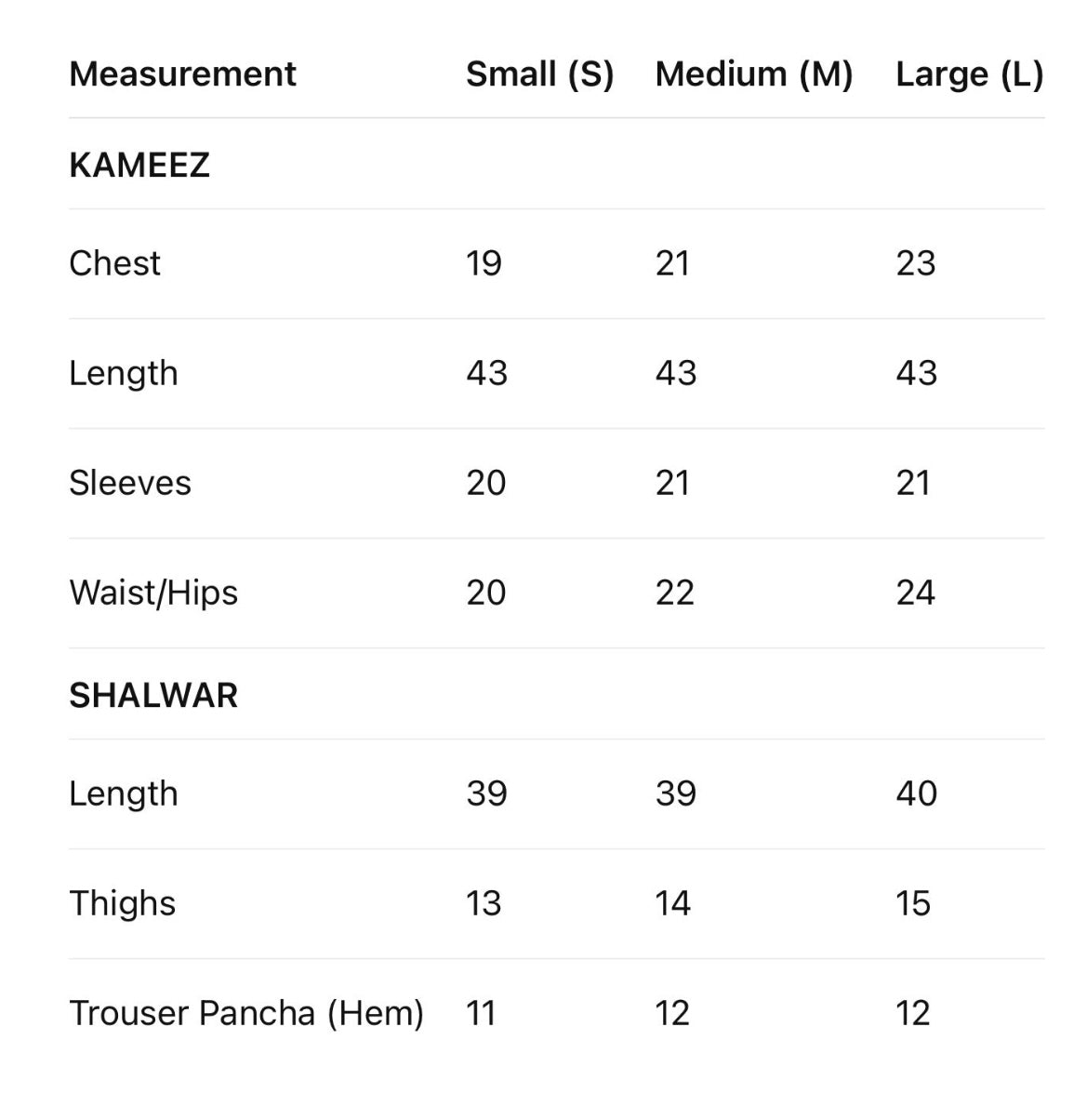This screenshot has width=1087, height=1120.
Task: Click the Shalwar Length row label
Action: (x=123, y=793)
